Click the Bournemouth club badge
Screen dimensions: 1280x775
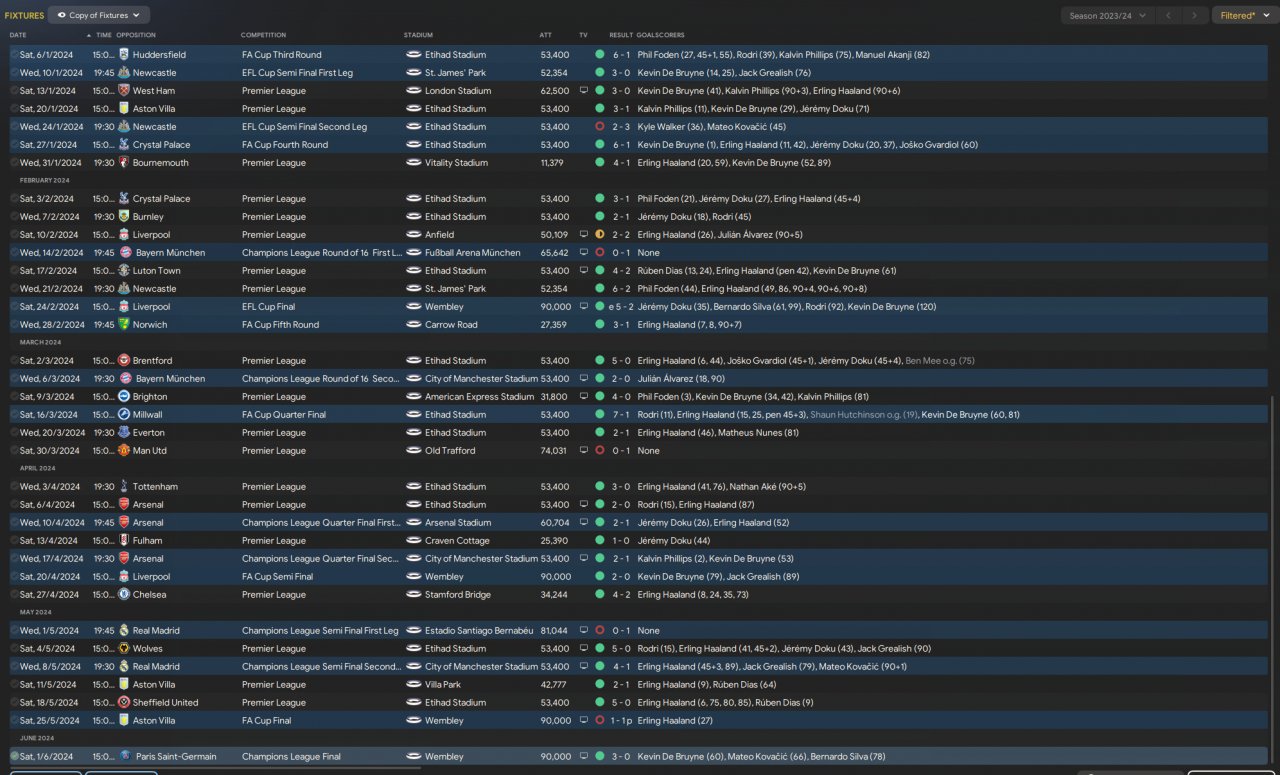click(124, 163)
